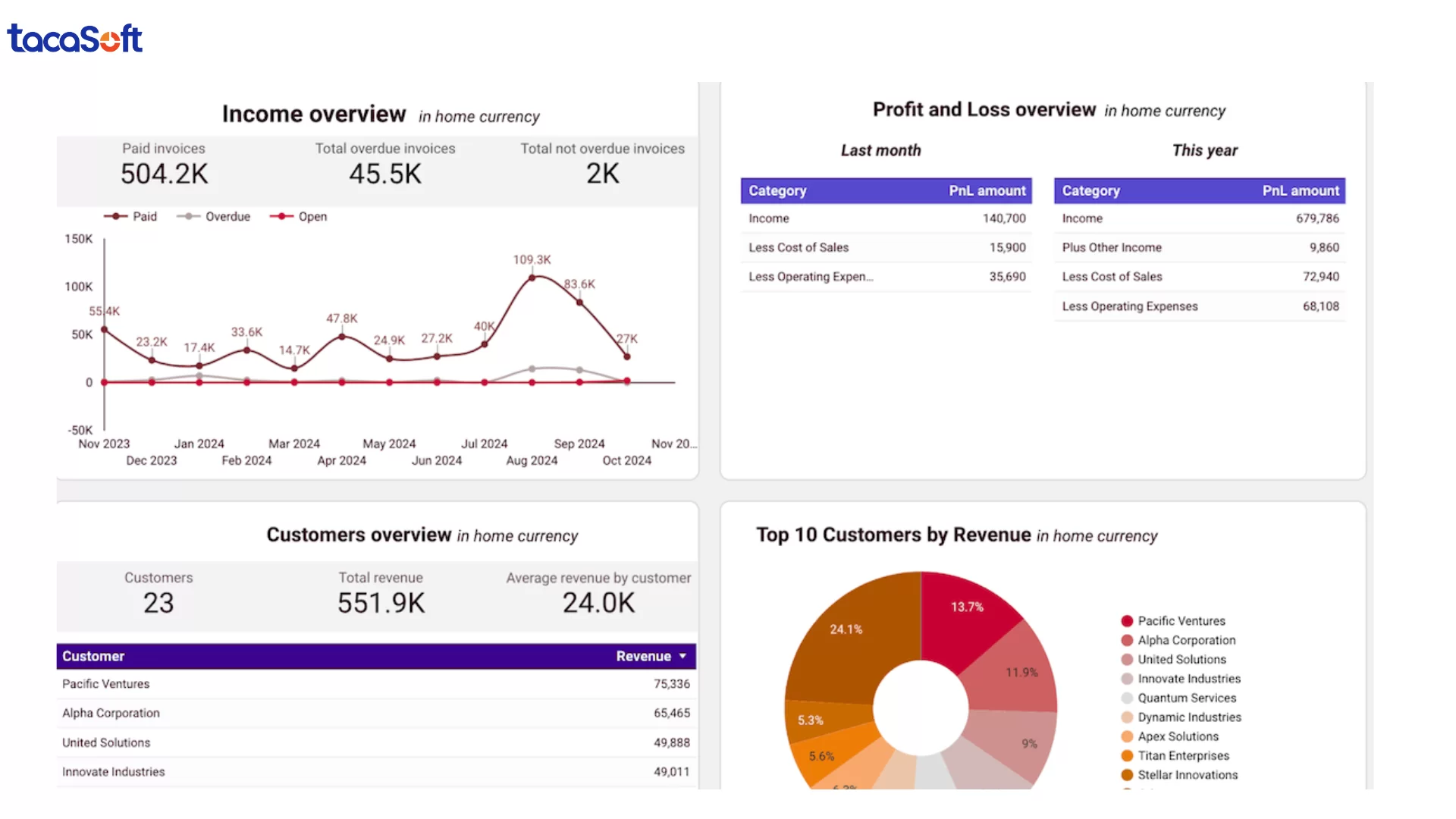The width and height of the screenshot is (1456, 819).
Task: Select Alpha Corporation legend dot
Action: tap(1127, 640)
